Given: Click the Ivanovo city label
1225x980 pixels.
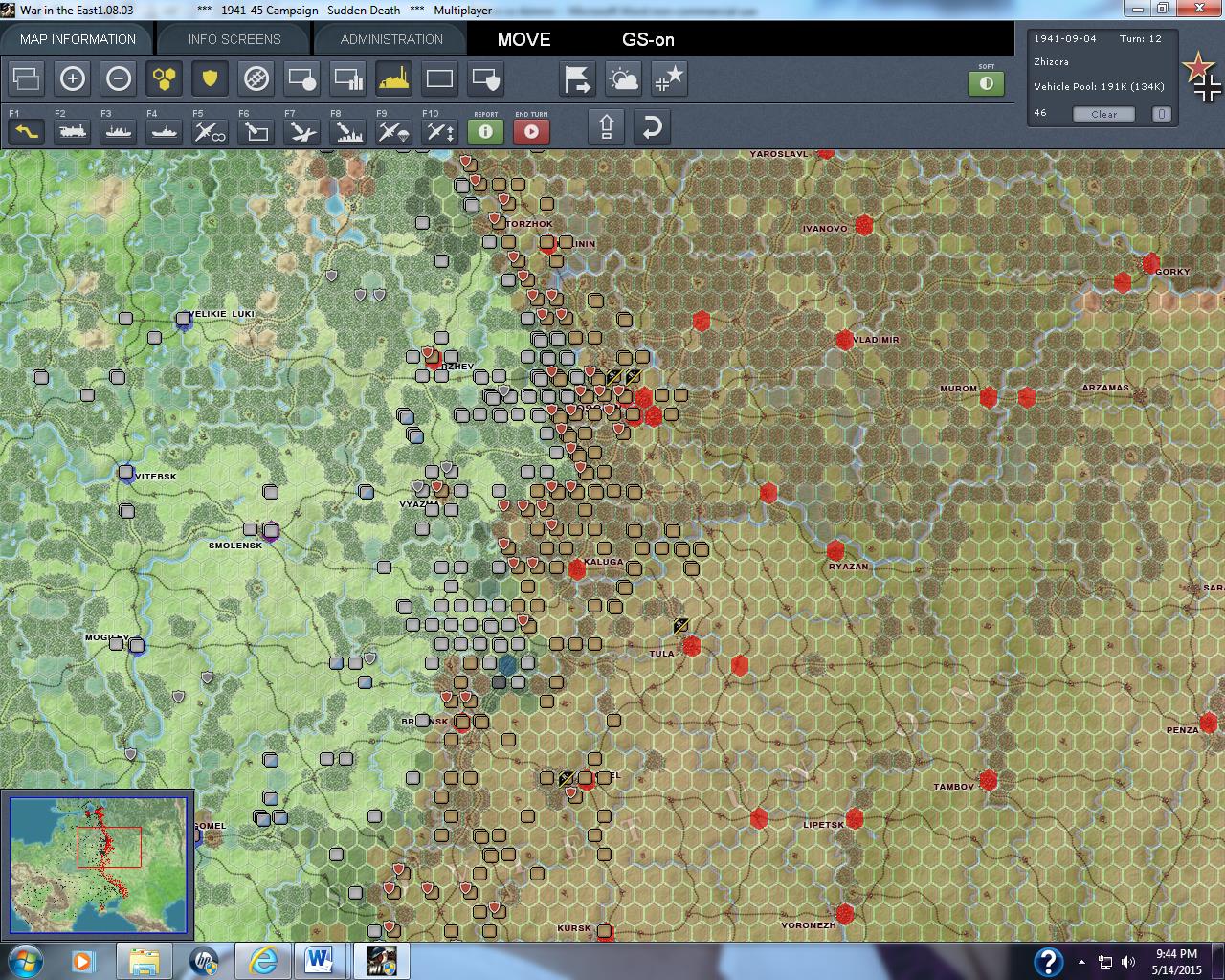Looking at the screenshot, I should (825, 229).
